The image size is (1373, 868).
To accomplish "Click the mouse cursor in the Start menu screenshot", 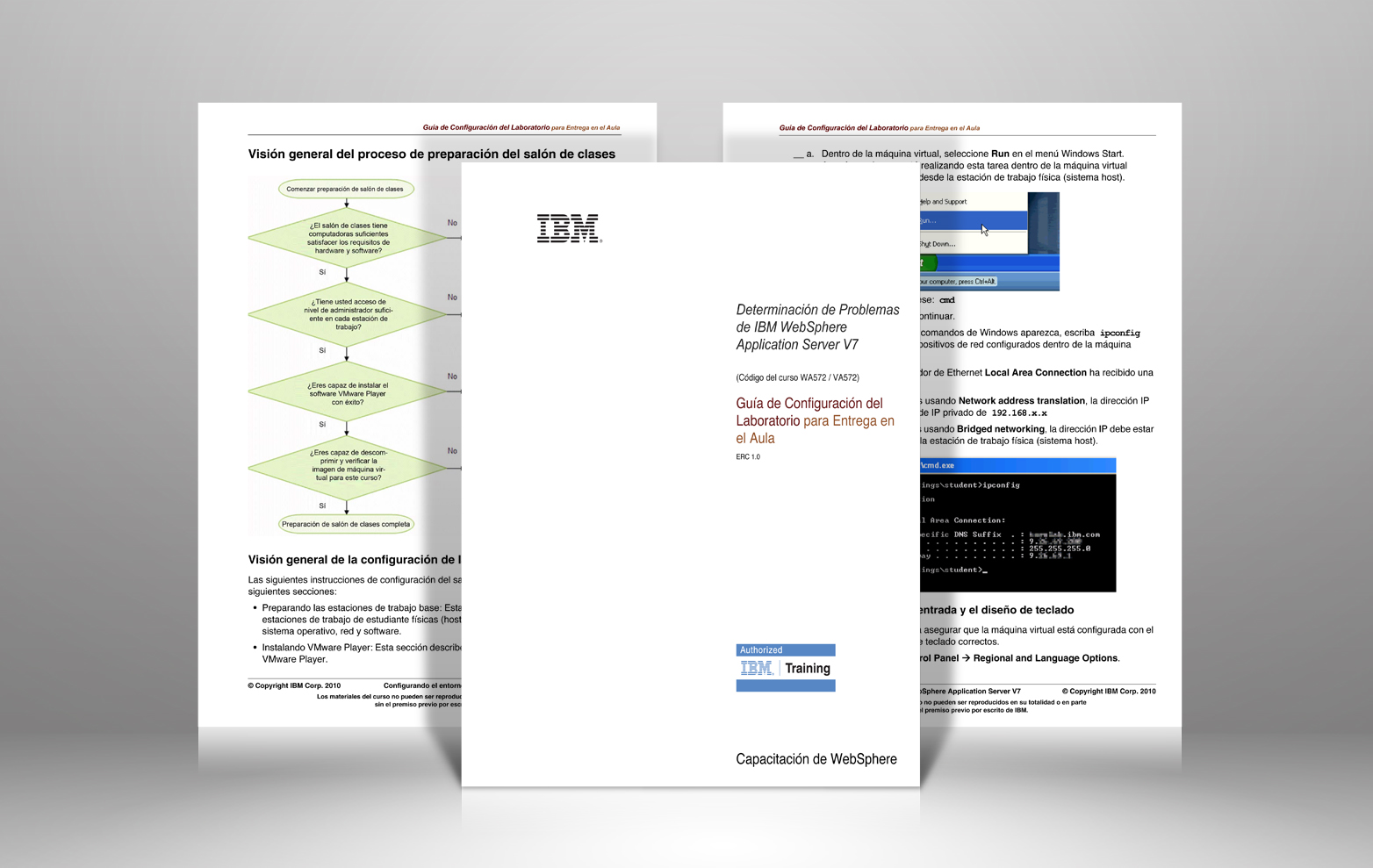I will [x=984, y=230].
